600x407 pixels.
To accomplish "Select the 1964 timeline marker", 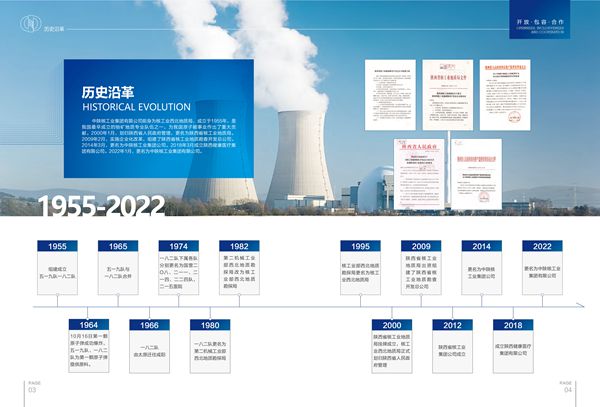I will point(87,325).
